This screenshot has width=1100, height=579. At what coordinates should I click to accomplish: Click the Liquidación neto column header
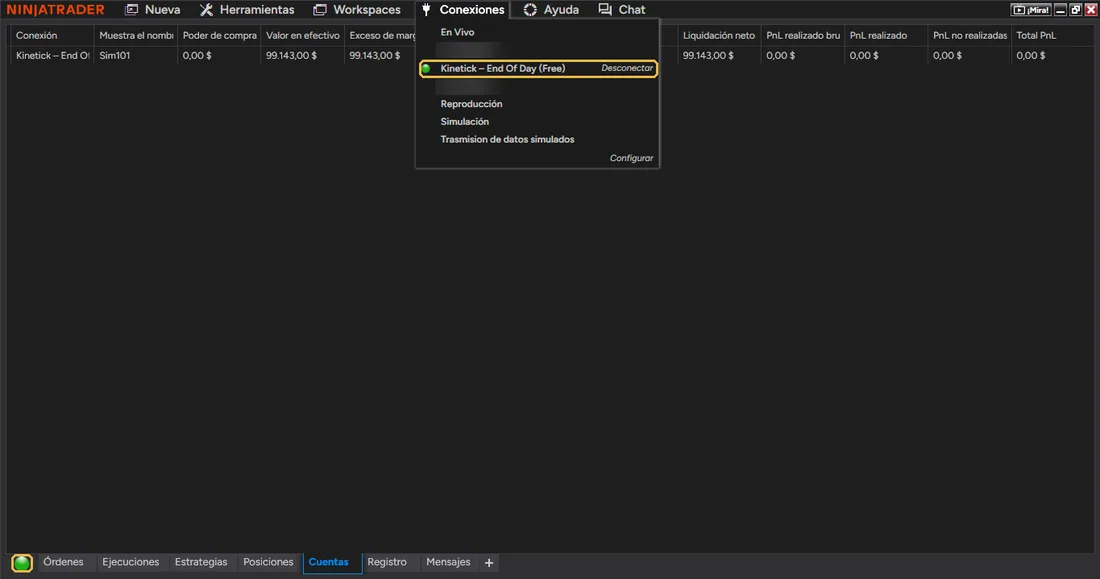[718, 35]
